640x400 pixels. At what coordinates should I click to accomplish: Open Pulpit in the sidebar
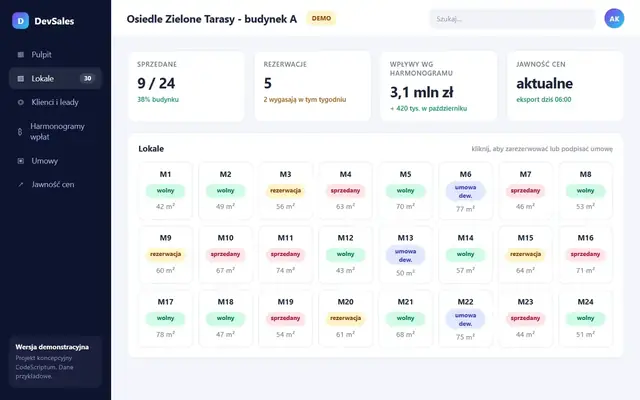click(55, 55)
